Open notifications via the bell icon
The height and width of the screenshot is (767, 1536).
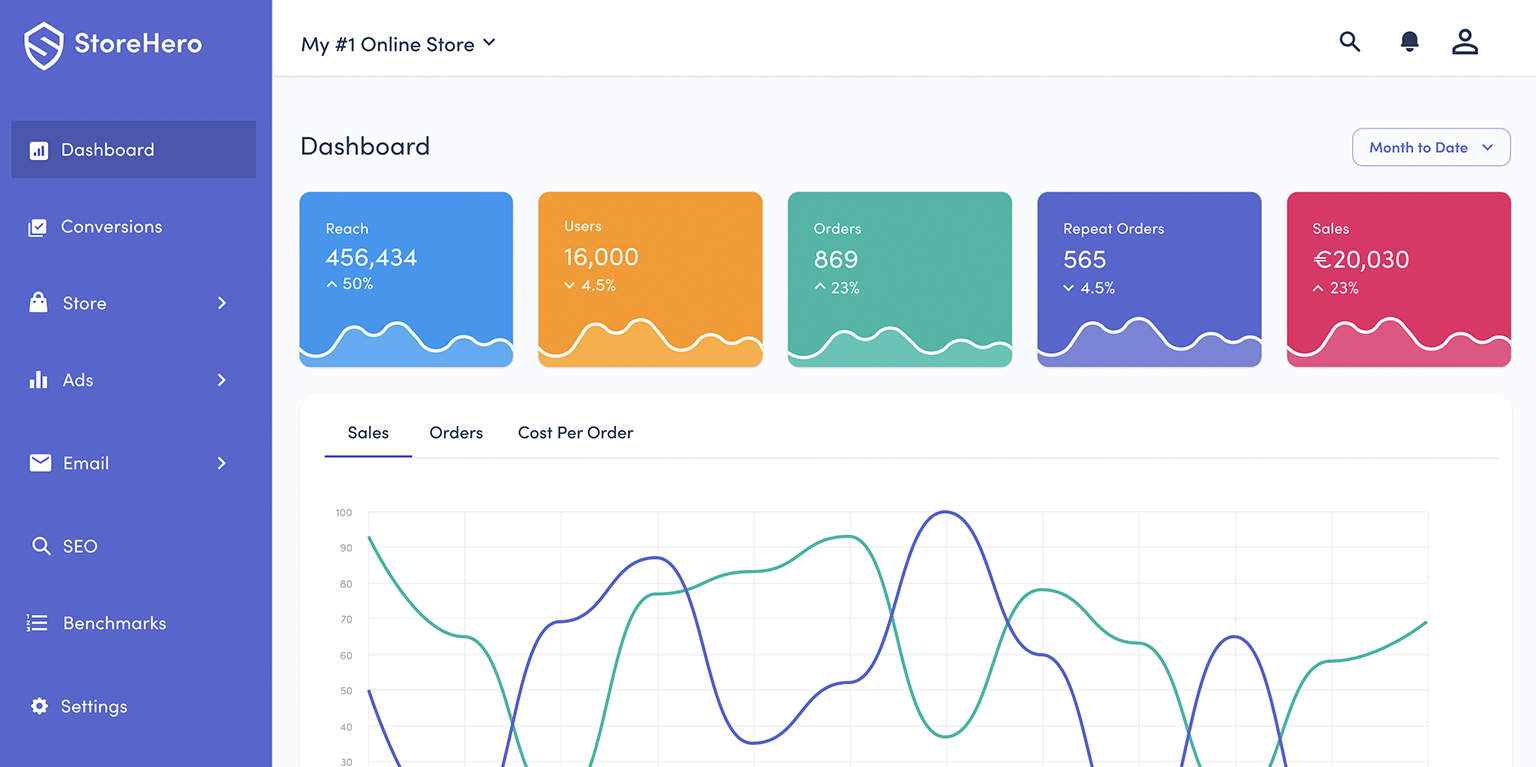(x=1409, y=42)
